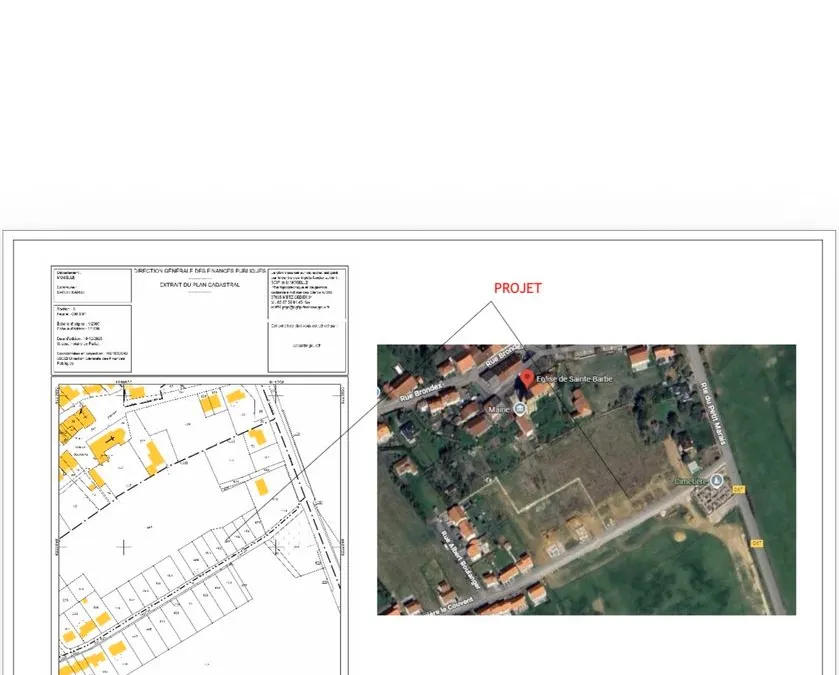The height and width of the screenshot is (675, 839).
Task: Select the 'Église de Sainte-Barbe' place label
Action: [574, 379]
